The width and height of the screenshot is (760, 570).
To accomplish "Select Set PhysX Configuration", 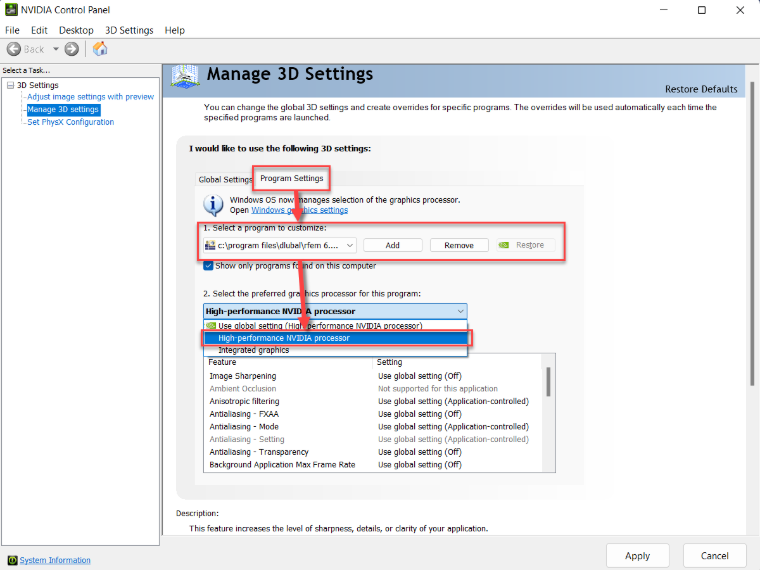I will point(71,122).
